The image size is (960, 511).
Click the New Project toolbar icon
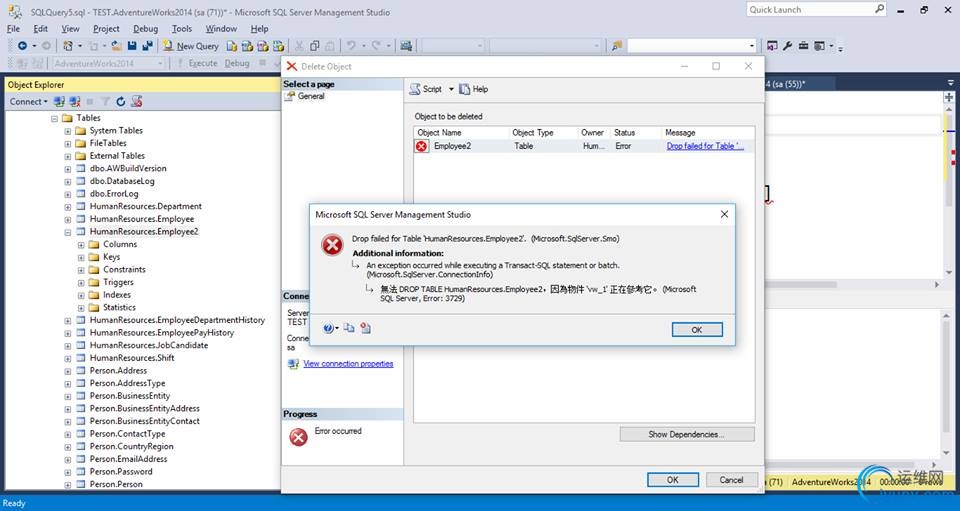click(68, 46)
